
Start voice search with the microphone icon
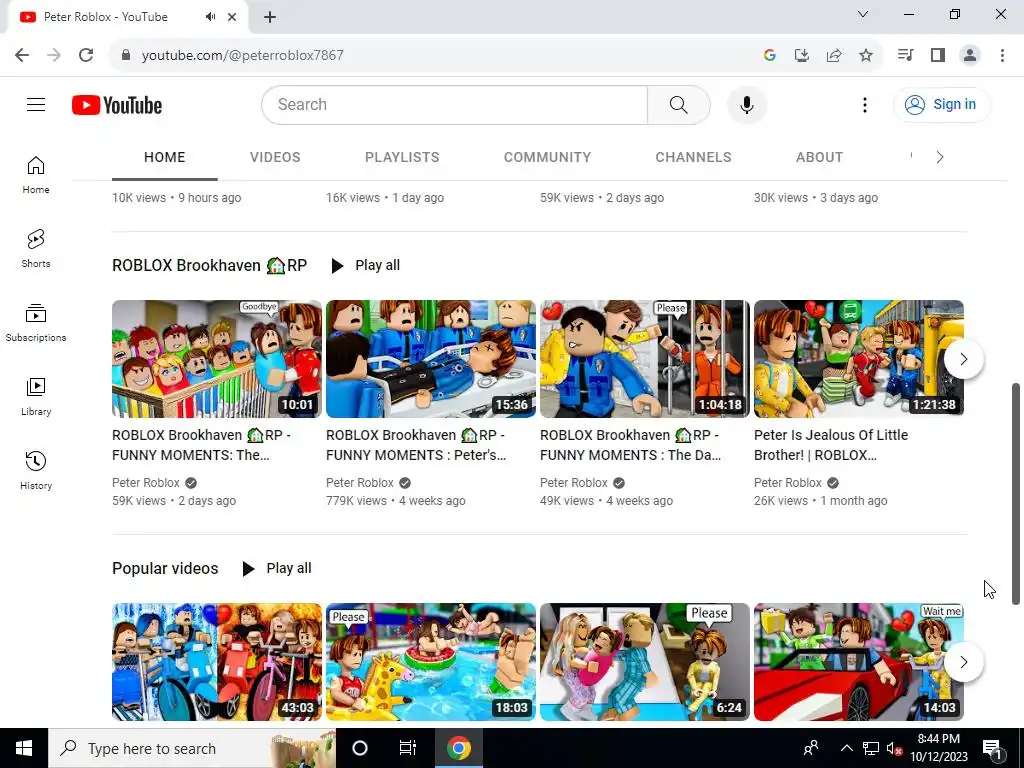pyautogui.click(x=746, y=104)
